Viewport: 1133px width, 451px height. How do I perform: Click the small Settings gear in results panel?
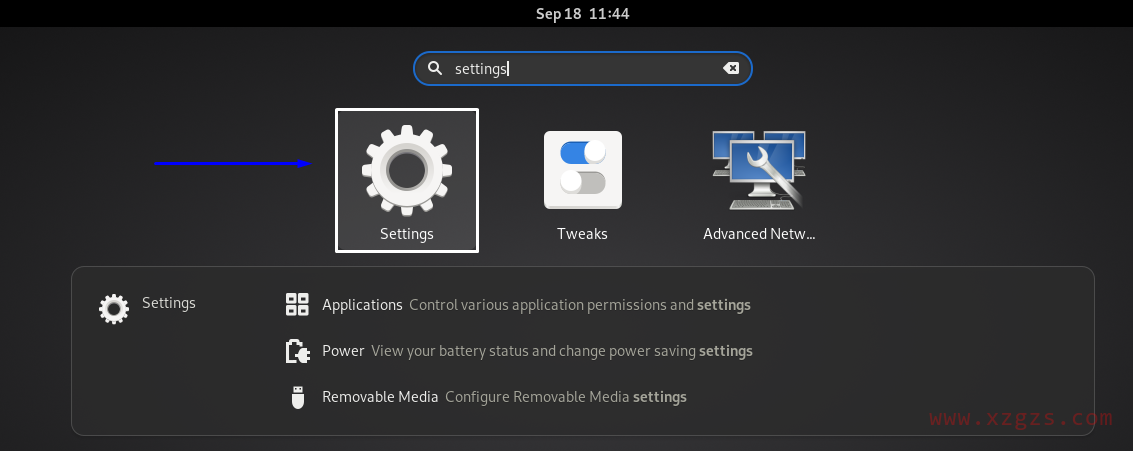click(114, 308)
